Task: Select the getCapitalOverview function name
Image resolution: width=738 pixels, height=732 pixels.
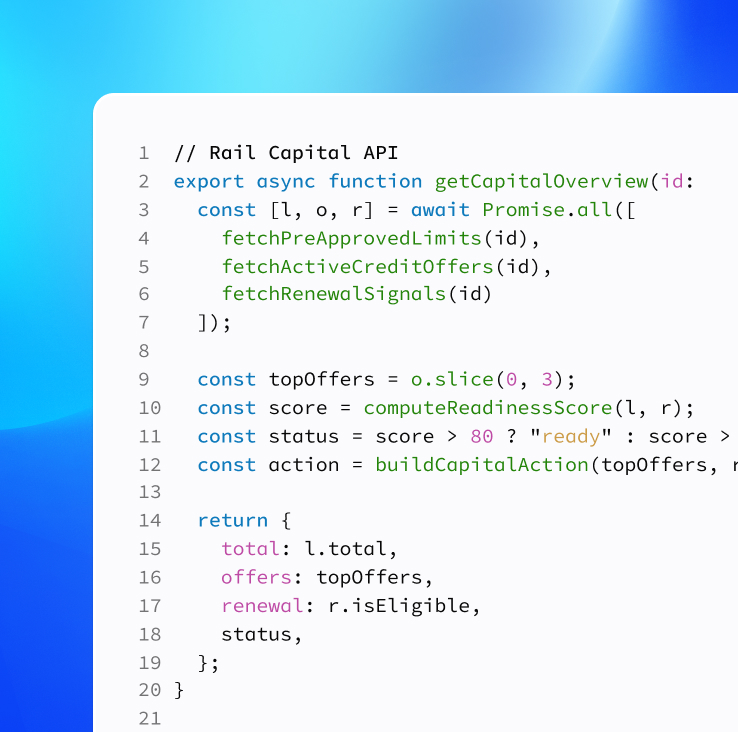Action: coord(541,182)
